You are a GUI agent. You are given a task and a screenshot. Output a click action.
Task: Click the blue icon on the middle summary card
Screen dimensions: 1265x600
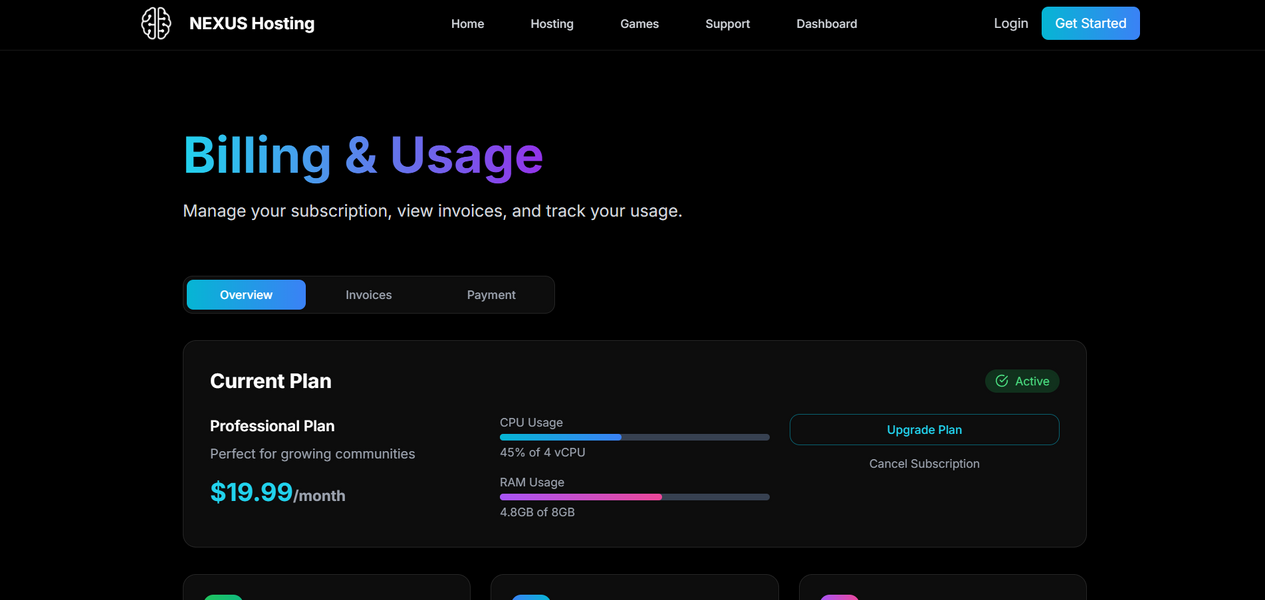tap(531, 597)
